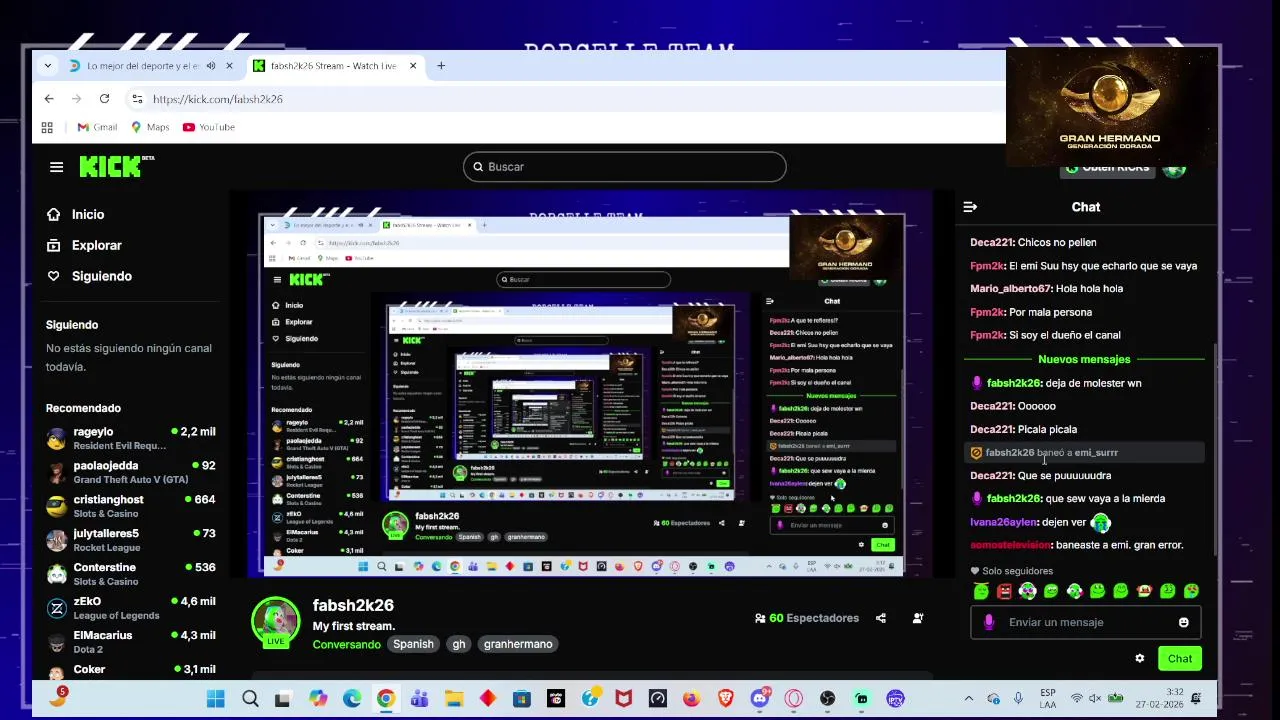Open recommended channel ElMacarius

point(131,642)
